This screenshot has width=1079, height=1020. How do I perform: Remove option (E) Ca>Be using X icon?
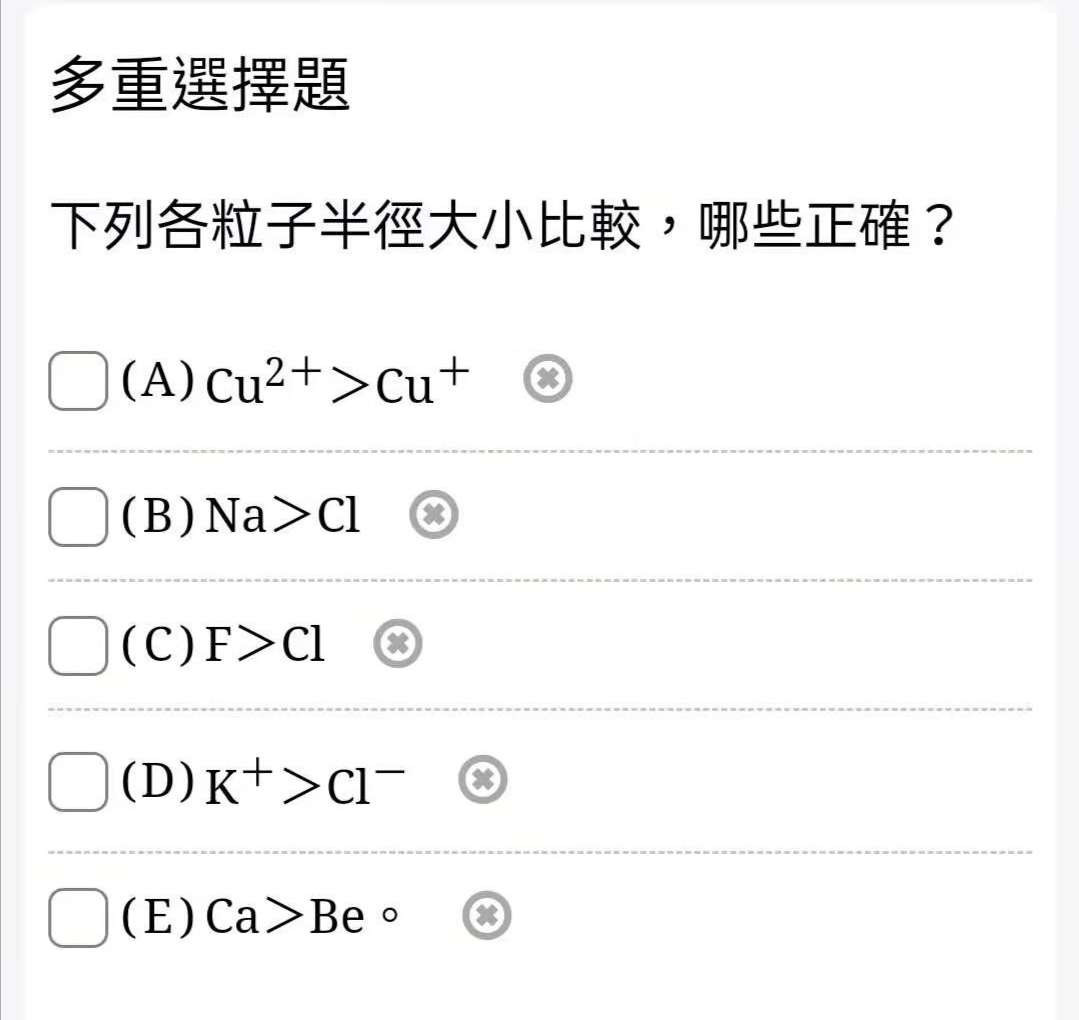coord(487,915)
